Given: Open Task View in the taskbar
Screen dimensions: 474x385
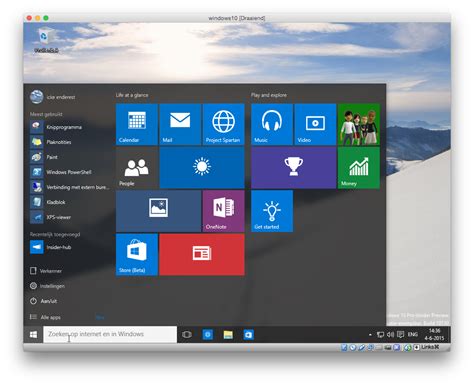Looking at the screenshot, I should tap(187, 334).
